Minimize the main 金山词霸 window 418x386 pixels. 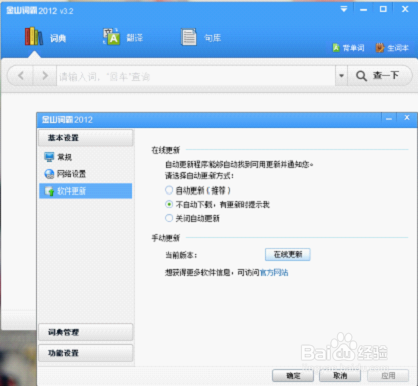tap(364, 9)
